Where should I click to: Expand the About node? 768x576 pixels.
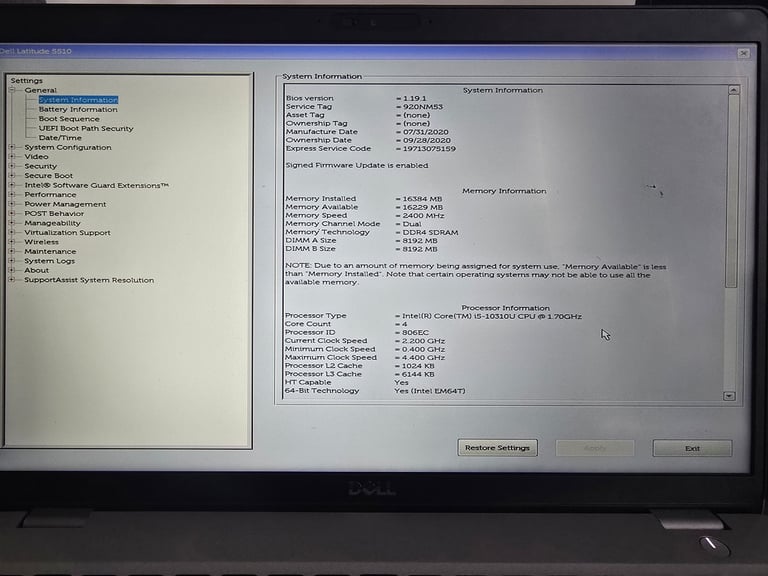click(12, 270)
